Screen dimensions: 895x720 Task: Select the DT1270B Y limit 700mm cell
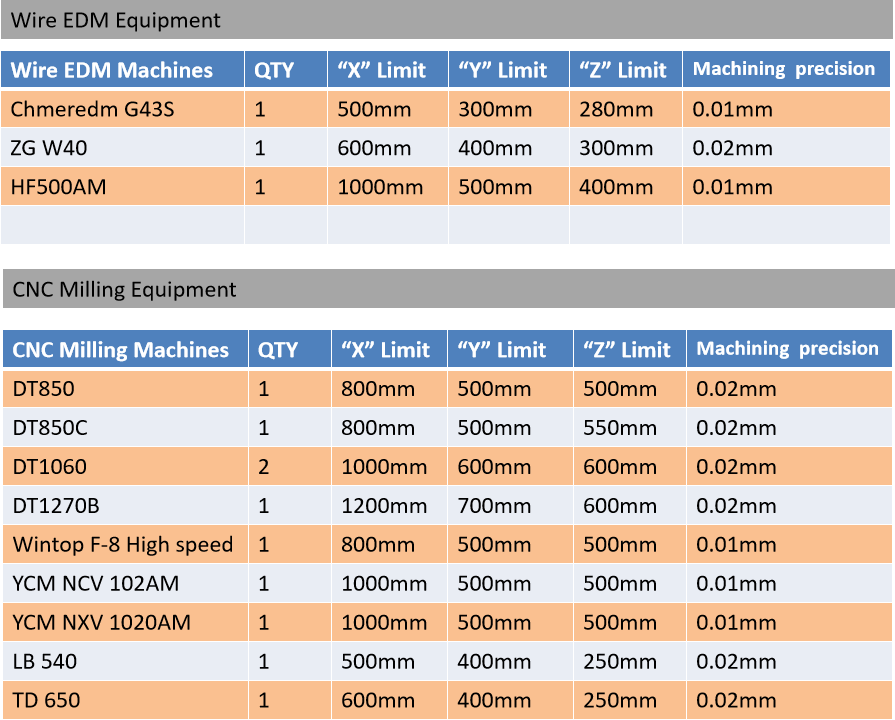point(510,505)
